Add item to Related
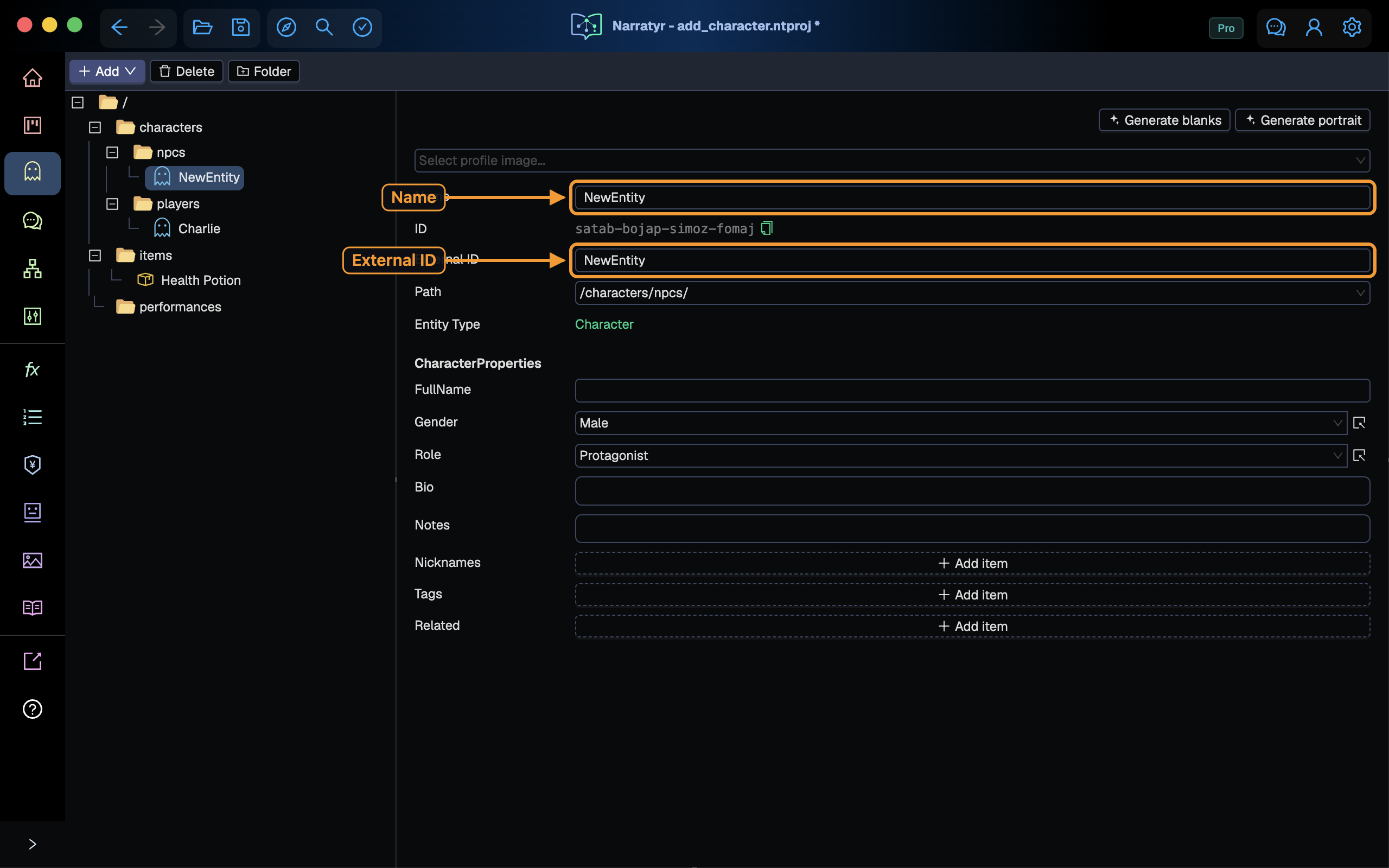The height and width of the screenshot is (868, 1389). click(972, 626)
